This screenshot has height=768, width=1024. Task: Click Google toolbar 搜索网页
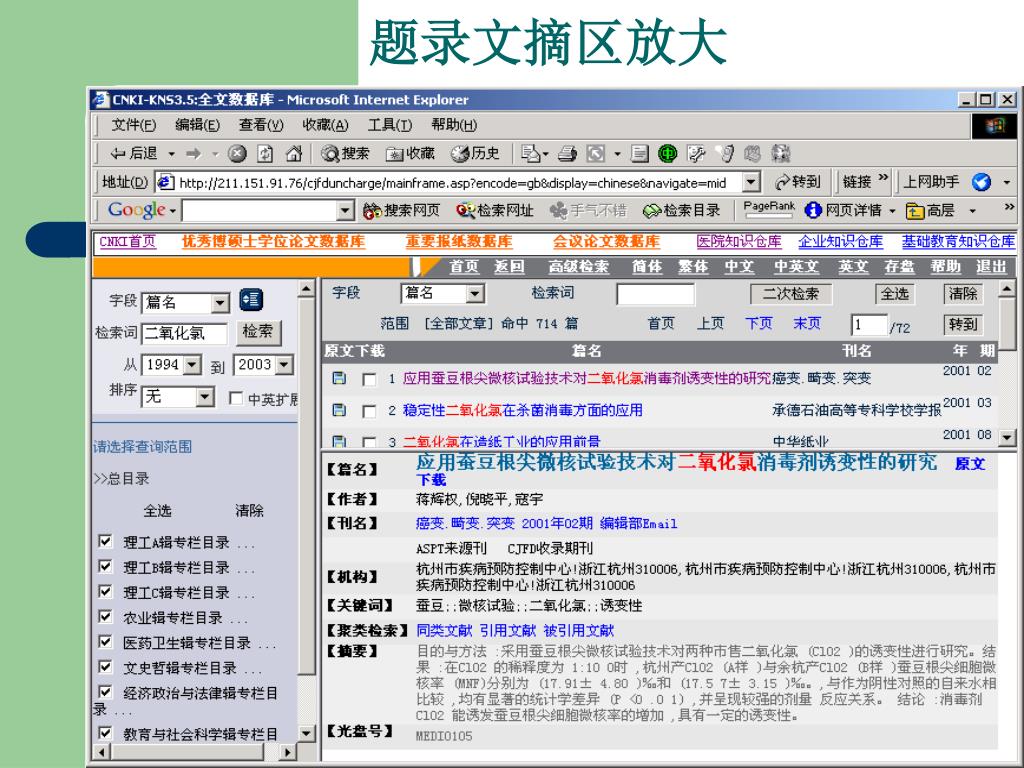coord(402,210)
